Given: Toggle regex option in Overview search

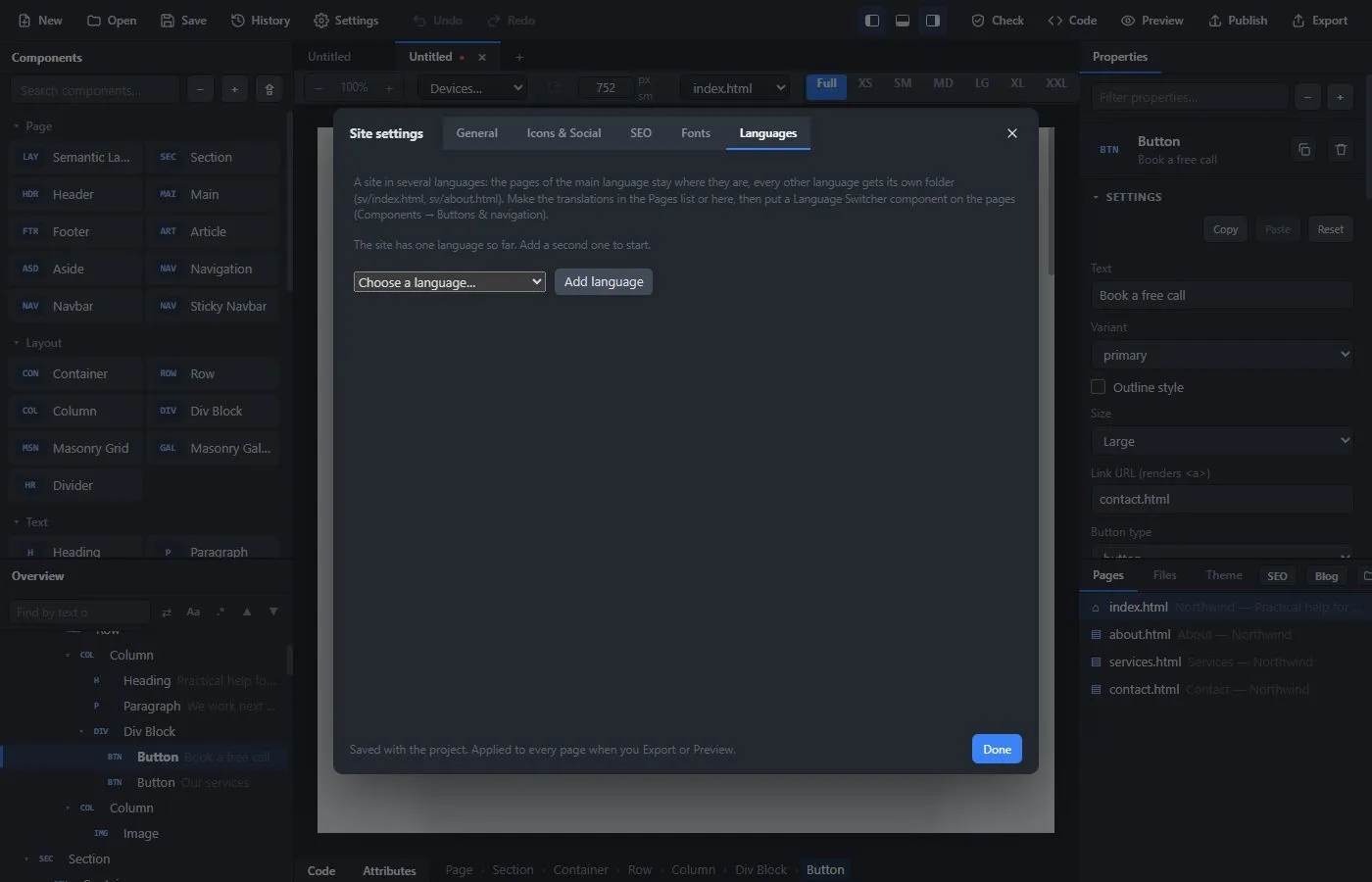Looking at the screenshot, I should point(220,612).
